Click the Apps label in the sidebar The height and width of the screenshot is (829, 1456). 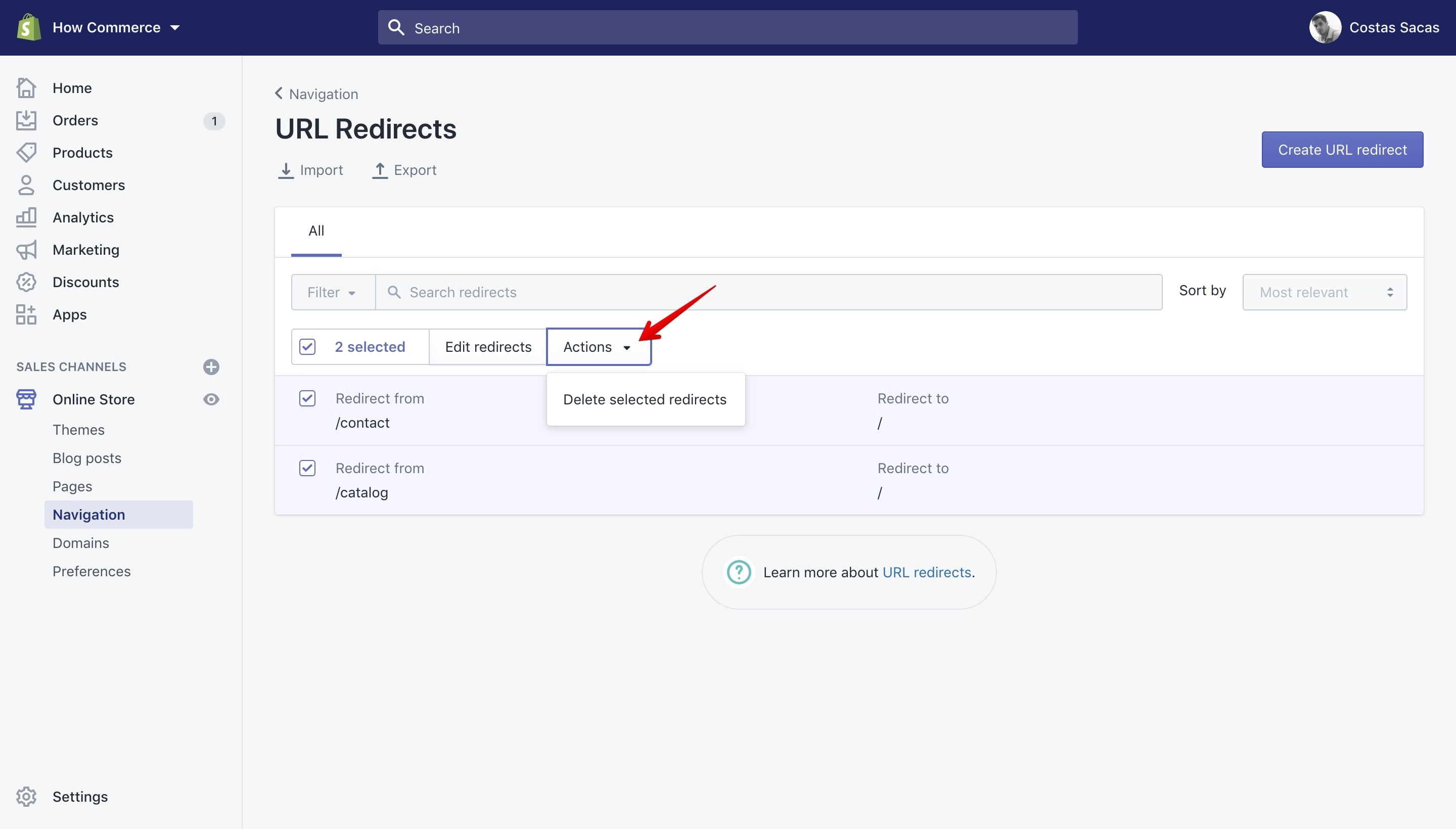pyautogui.click(x=69, y=315)
